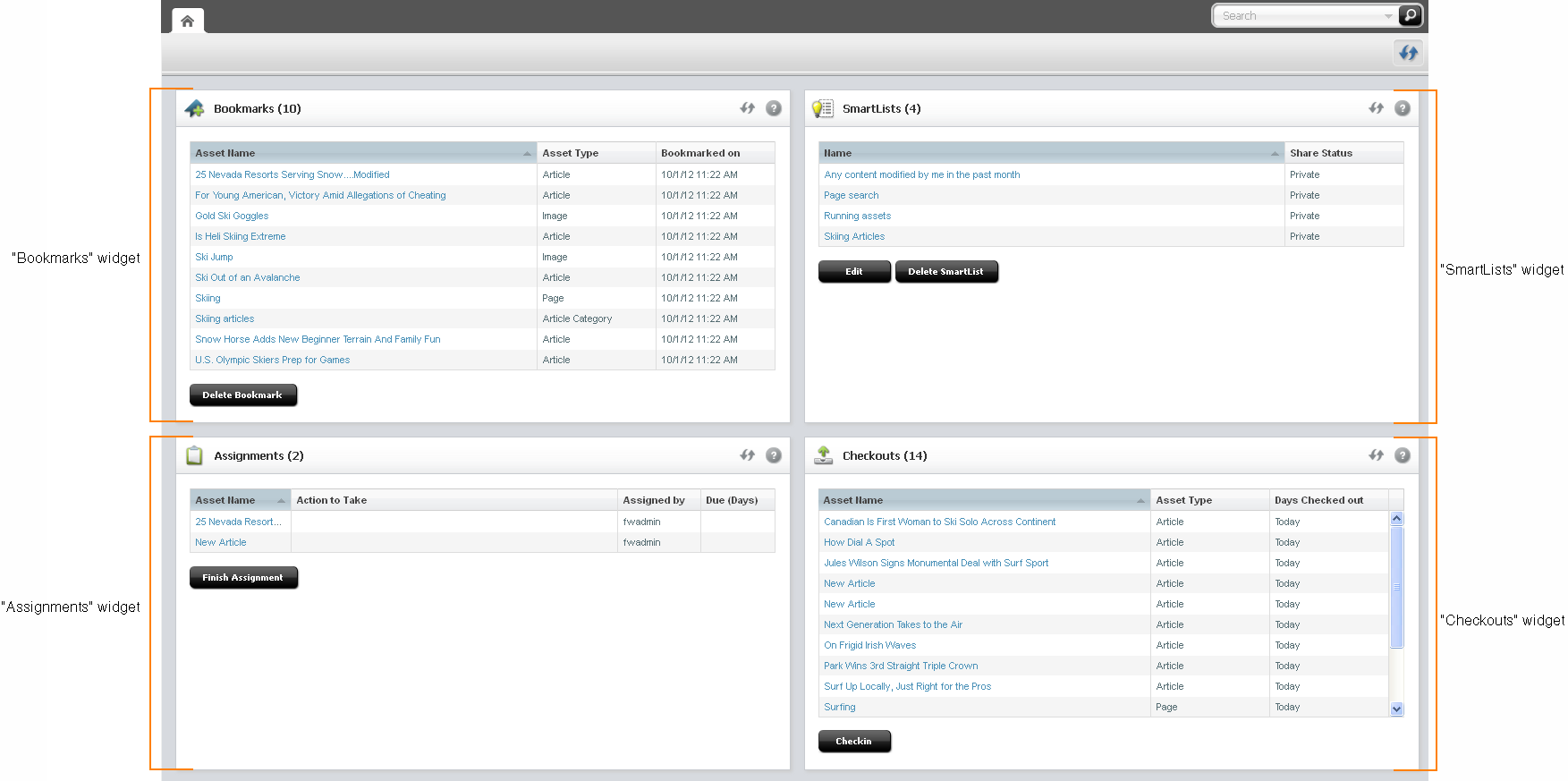The width and height of the screenshot is (1568, 781).
Task: Open 'Ski Out of an Avalanche' bookmark
Action: pyautogui.click(x=248, y=277)
